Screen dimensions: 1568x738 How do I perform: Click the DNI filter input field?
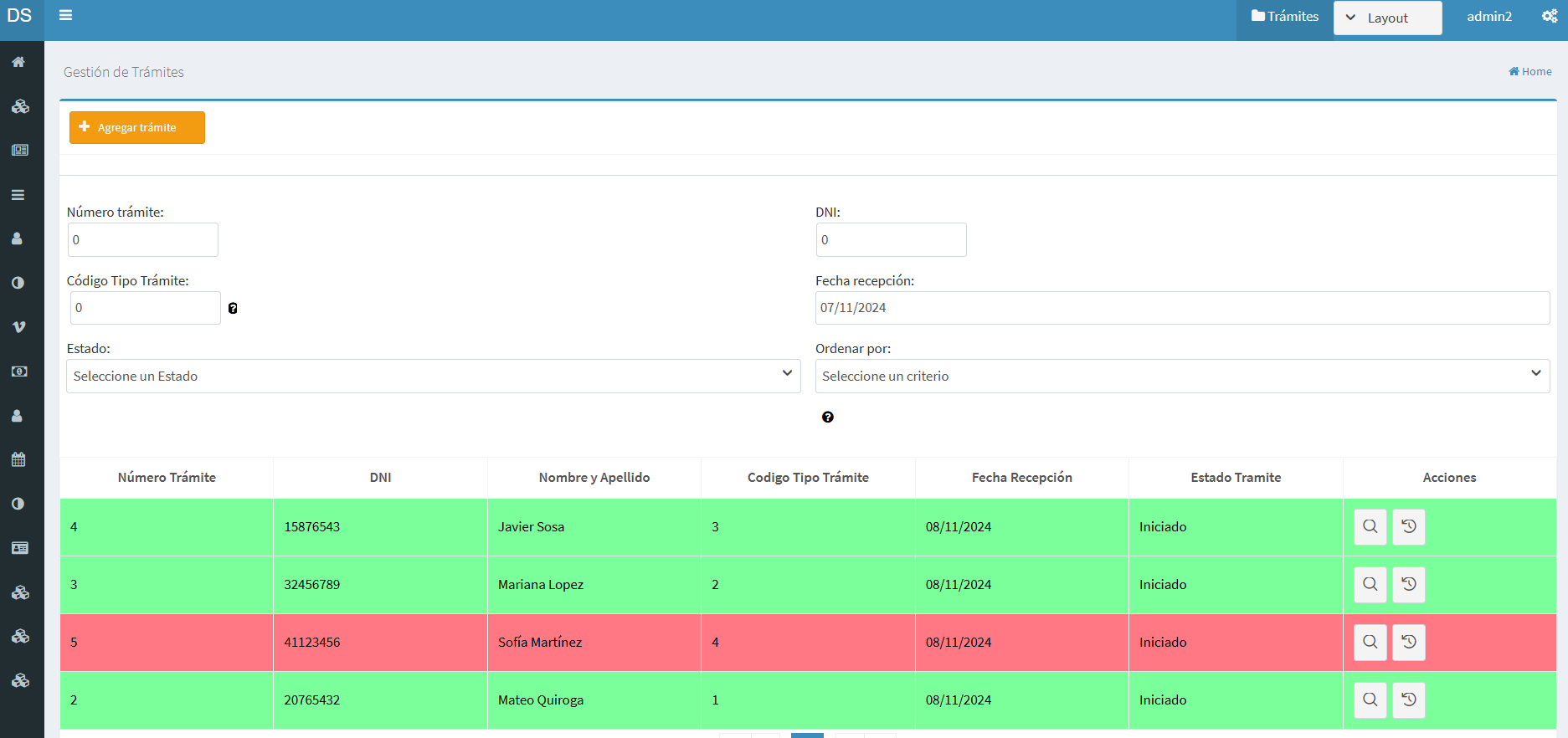(891, 240)
